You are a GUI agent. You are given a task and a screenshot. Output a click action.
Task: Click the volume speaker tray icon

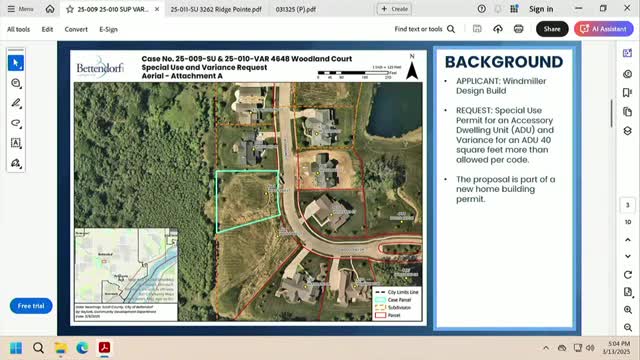click(x=590, y=348)
